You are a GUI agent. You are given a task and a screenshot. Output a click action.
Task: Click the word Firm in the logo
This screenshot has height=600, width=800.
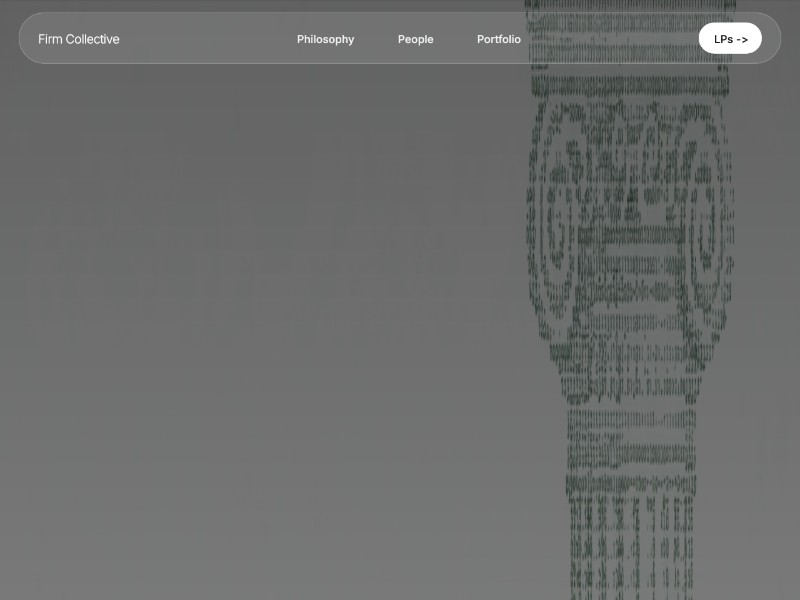tap(49, 39)
